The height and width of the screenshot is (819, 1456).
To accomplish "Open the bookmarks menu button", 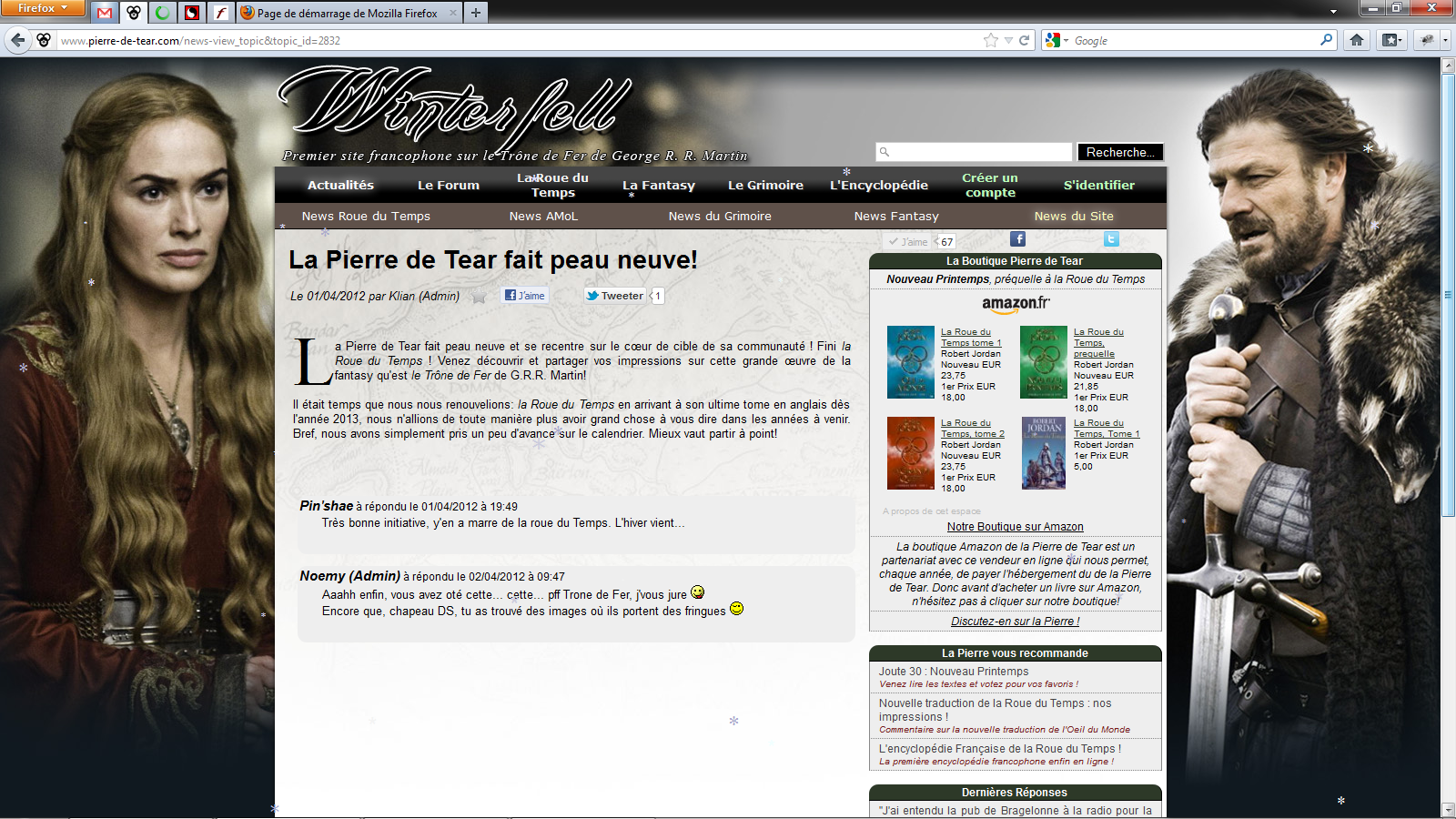I will 1391,40.
